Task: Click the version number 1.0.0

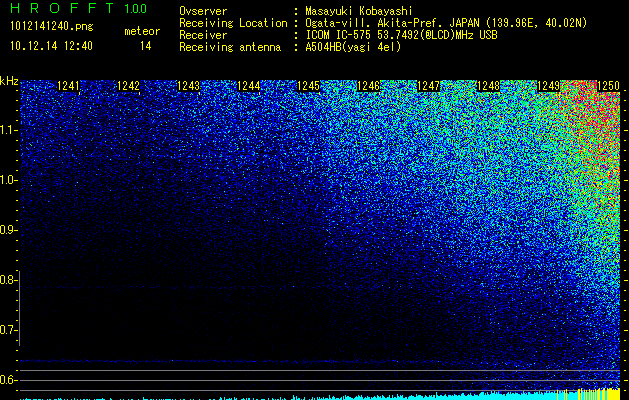Action: pos(136,8)
